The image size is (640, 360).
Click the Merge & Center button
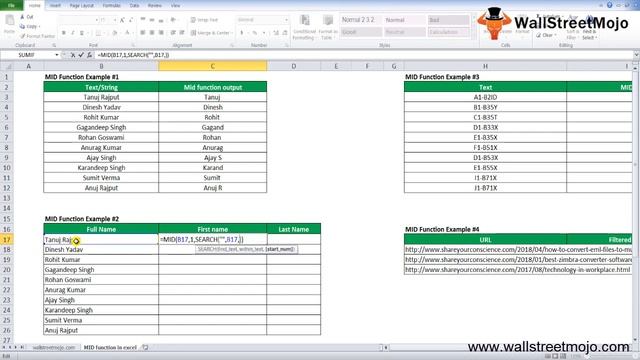211,33
